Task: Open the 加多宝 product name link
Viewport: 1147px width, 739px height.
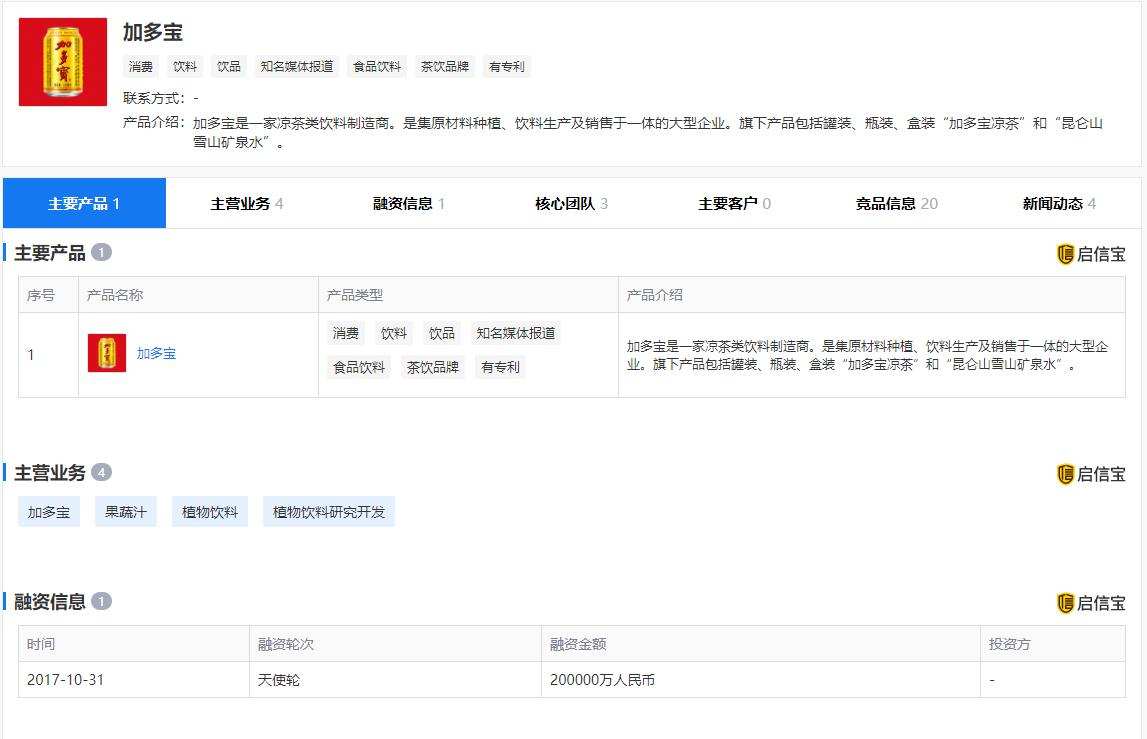Action: click(156, 353)
